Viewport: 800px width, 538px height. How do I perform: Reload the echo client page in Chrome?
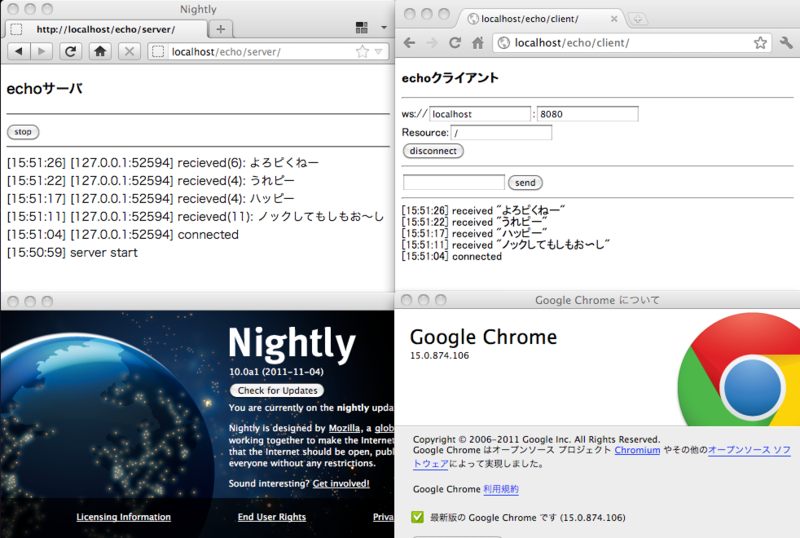click(x=455, y=43)
